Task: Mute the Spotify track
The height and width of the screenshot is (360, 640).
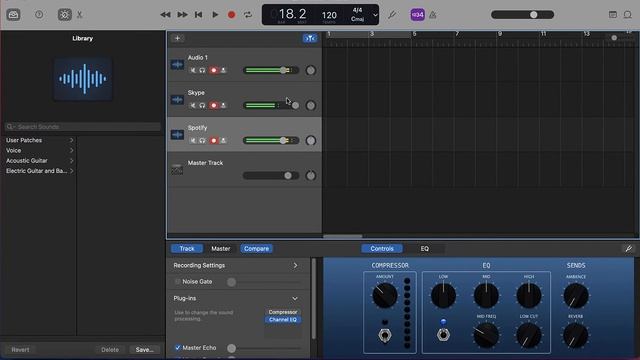Action: (193, 140)
